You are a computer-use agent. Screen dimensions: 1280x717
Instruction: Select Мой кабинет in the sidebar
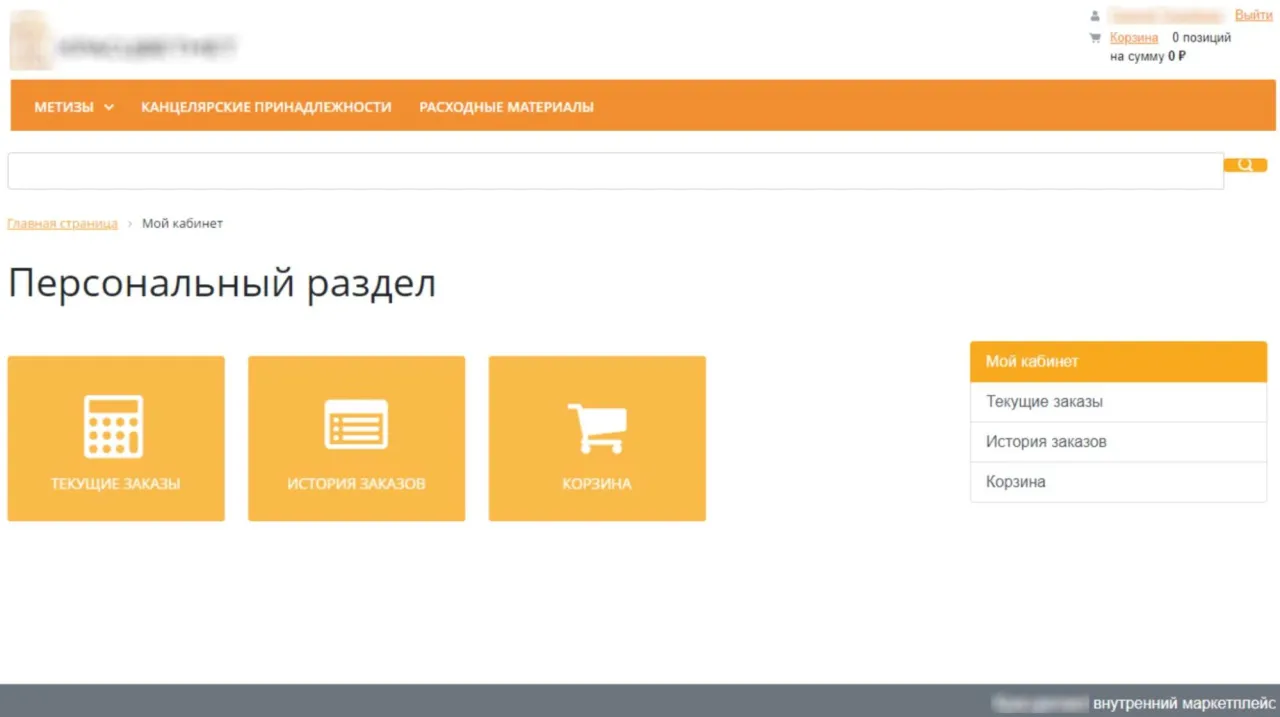pos(1118,362)
